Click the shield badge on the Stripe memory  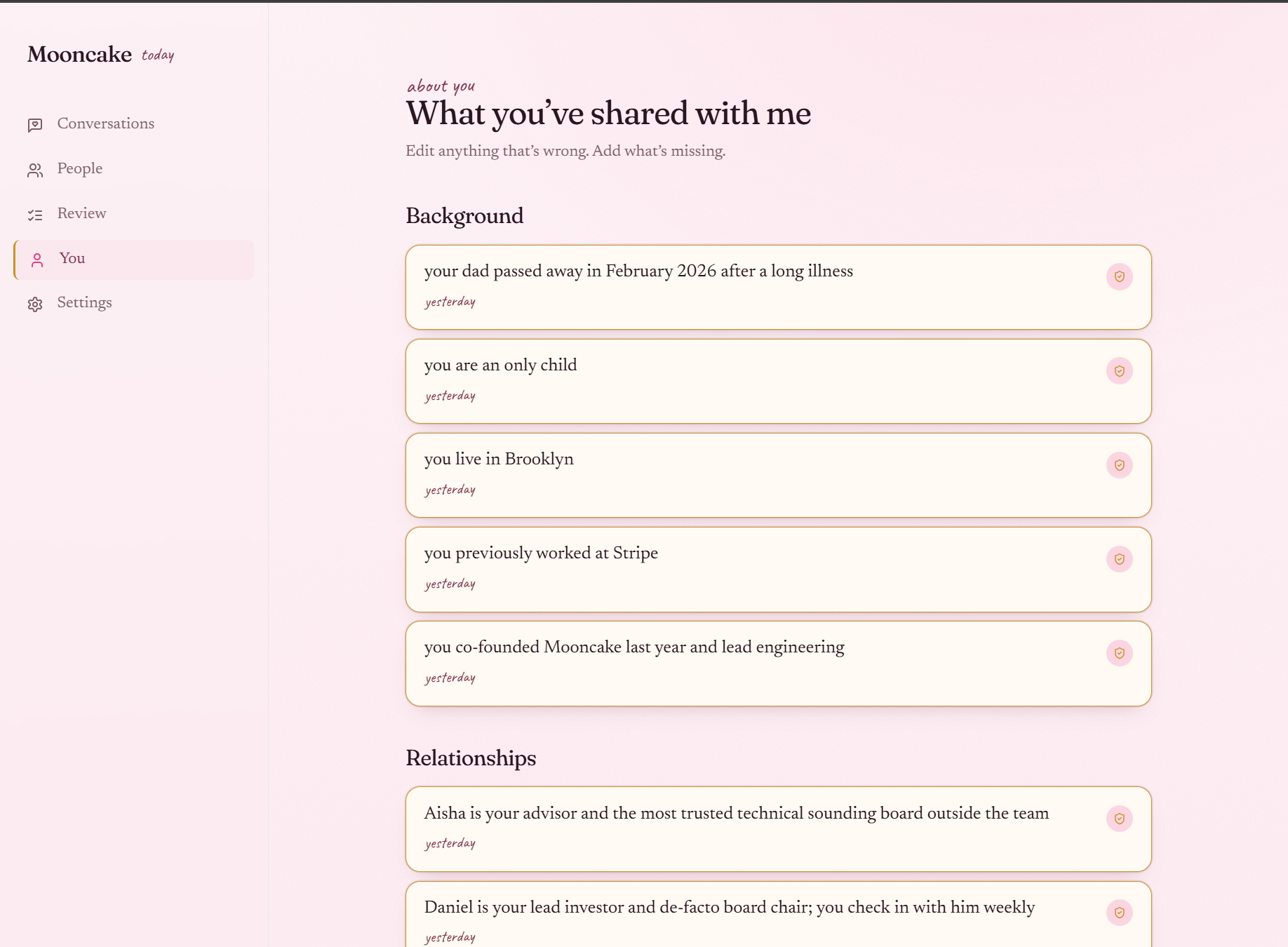(1119, 559)
